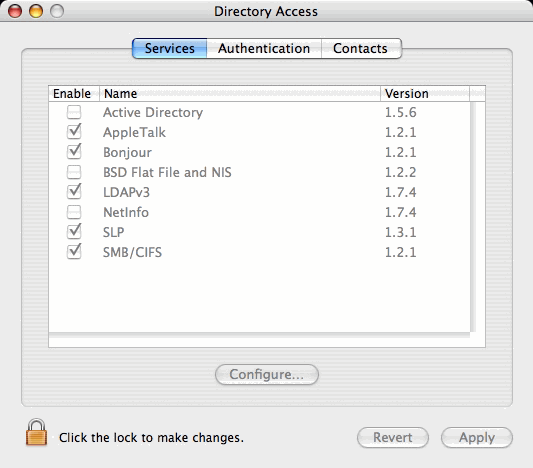Check the NetInfo service box

(x=74, y=212)
